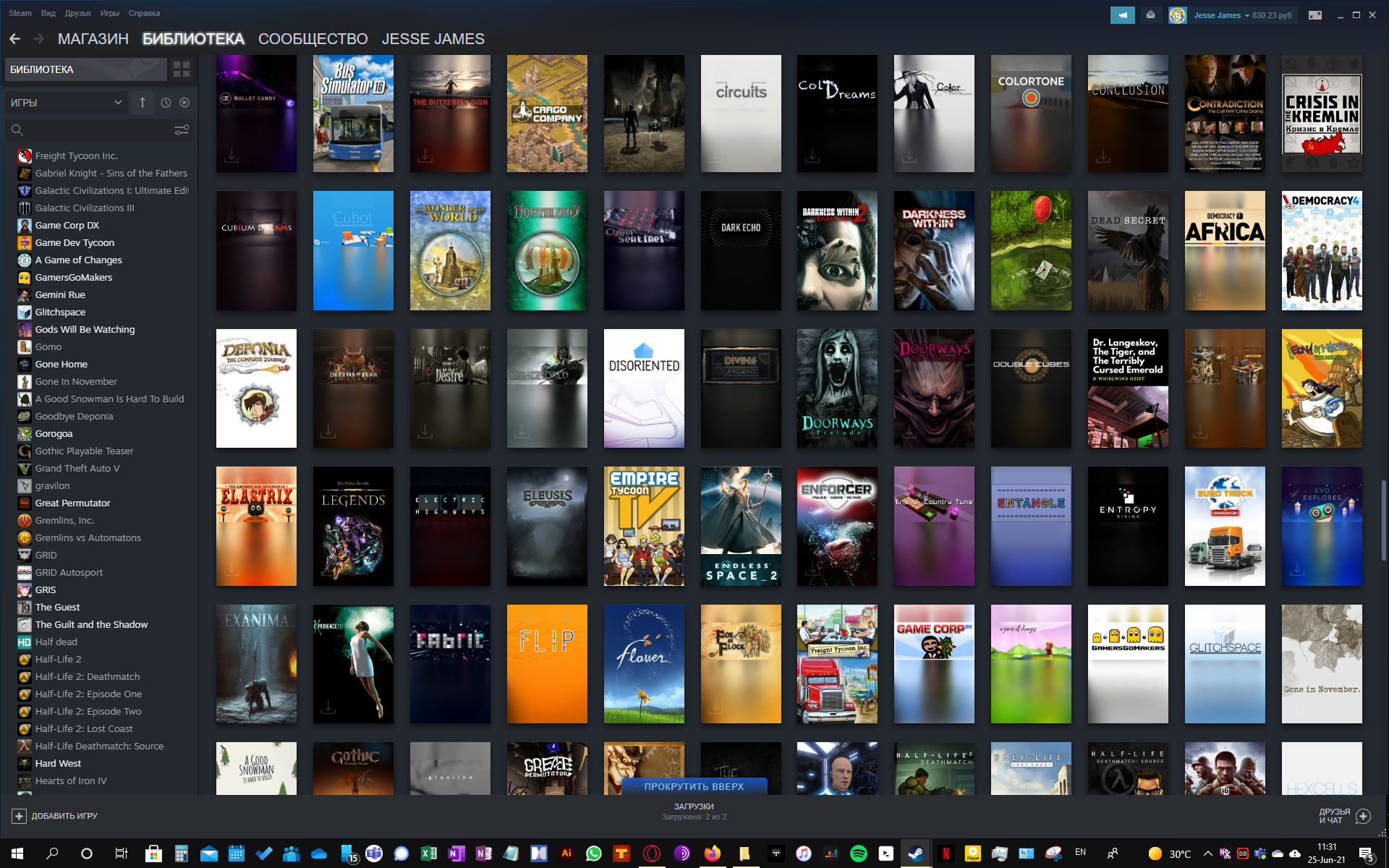Viewport: 1389px width, 868px height.
Task: Open Spotify from the taskbar
Action: 859,854
